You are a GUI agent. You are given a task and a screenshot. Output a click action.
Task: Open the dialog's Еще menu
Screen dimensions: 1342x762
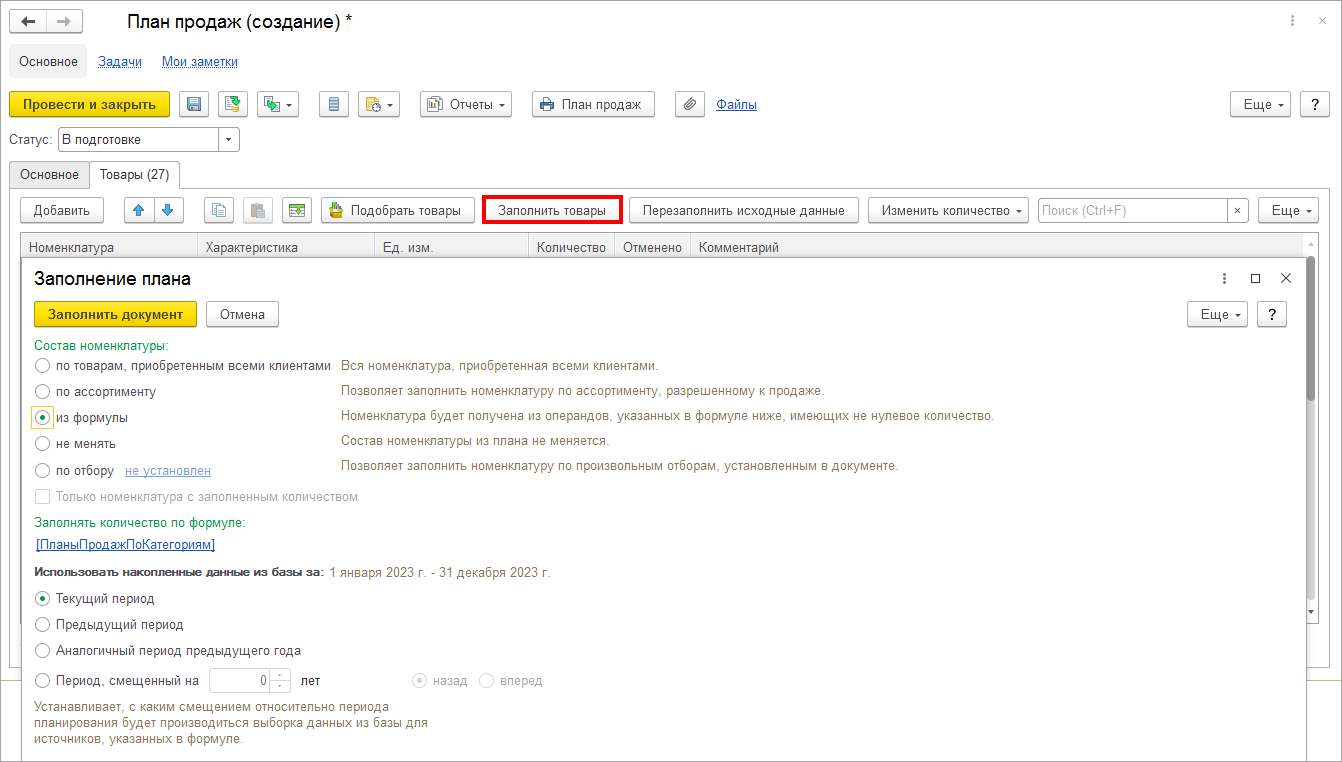[1217, 314]
